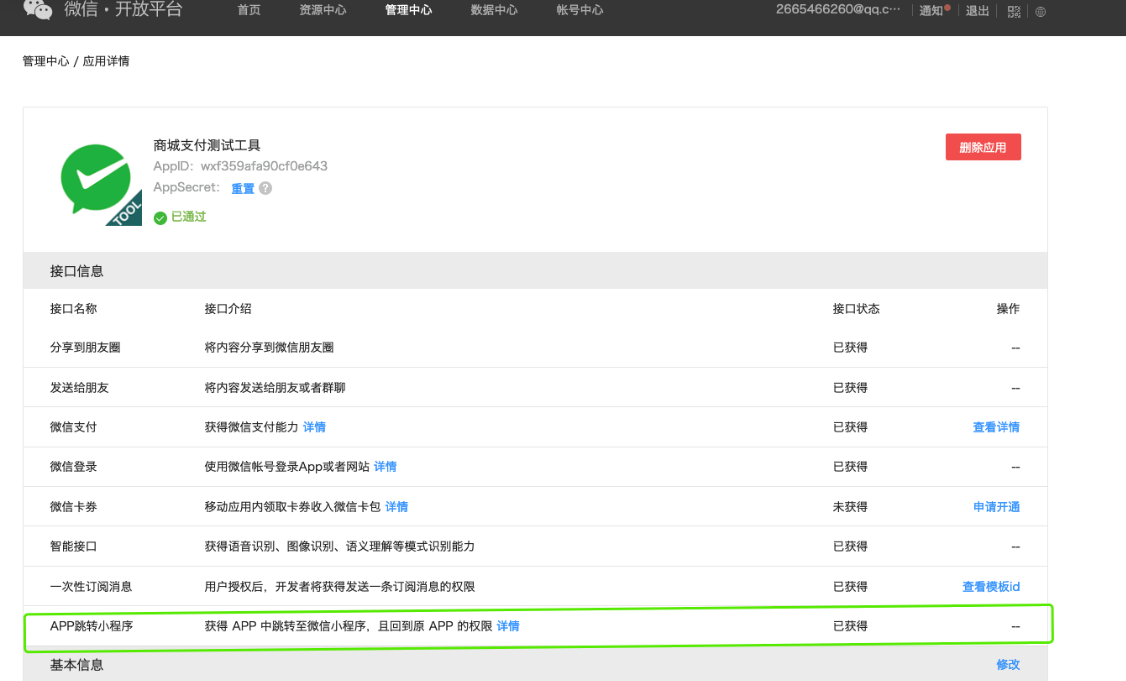Click 重置 next to AppSecret
Screen dimensions: 1126x681
point(243,188)
